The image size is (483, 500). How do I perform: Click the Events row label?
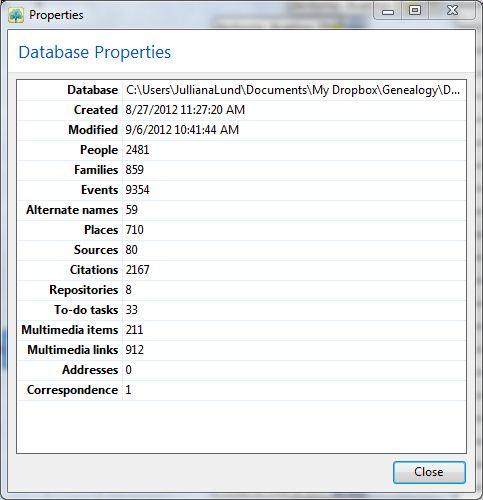pos(100,190)
